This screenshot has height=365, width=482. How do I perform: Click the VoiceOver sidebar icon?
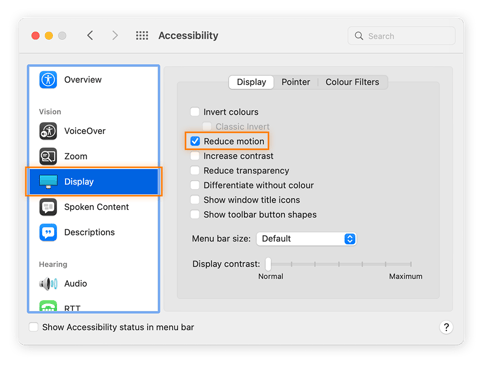(48, 131)
